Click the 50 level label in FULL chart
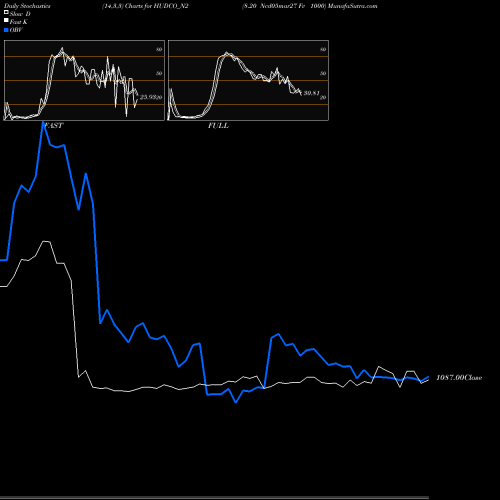500x500 pixels. coord(323,73)
